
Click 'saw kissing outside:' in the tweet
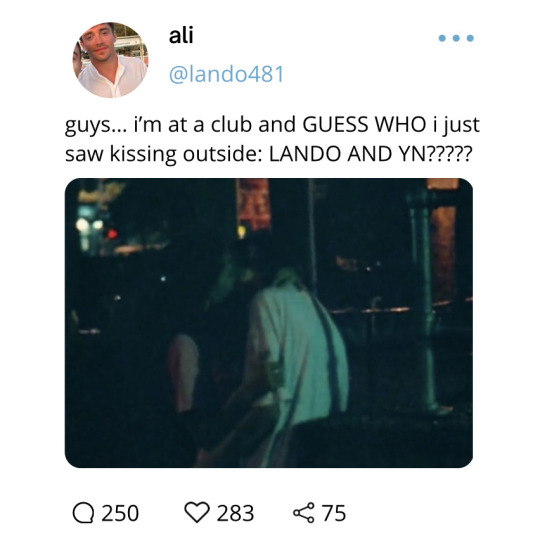coord(164,155)
